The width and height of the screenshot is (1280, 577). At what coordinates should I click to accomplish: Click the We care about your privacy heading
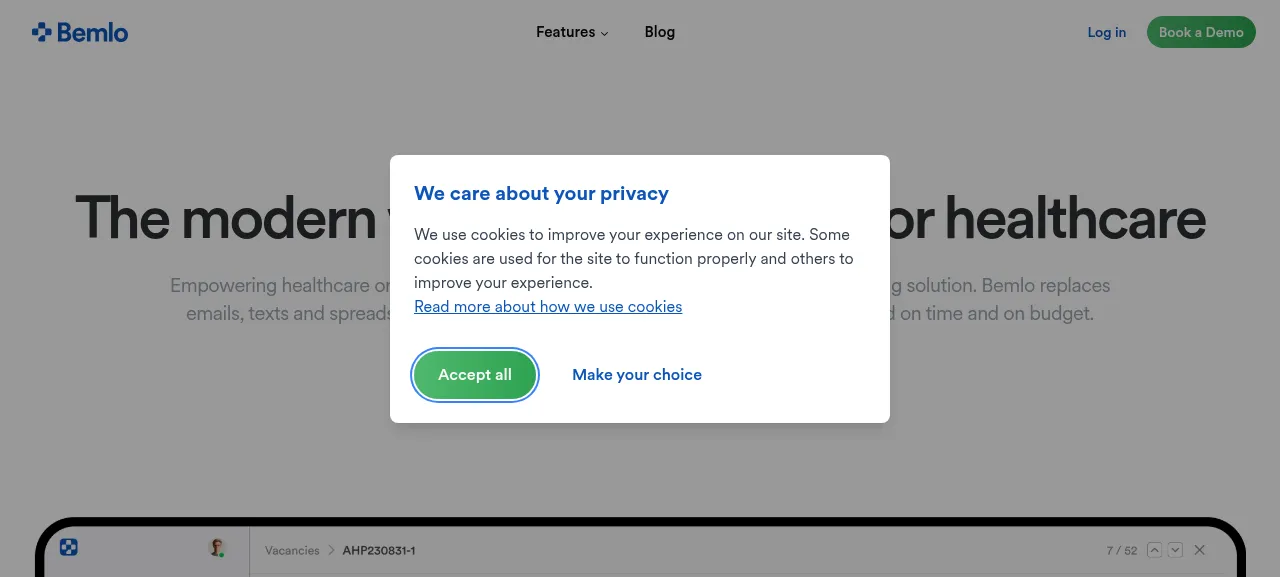click(541, 193)
